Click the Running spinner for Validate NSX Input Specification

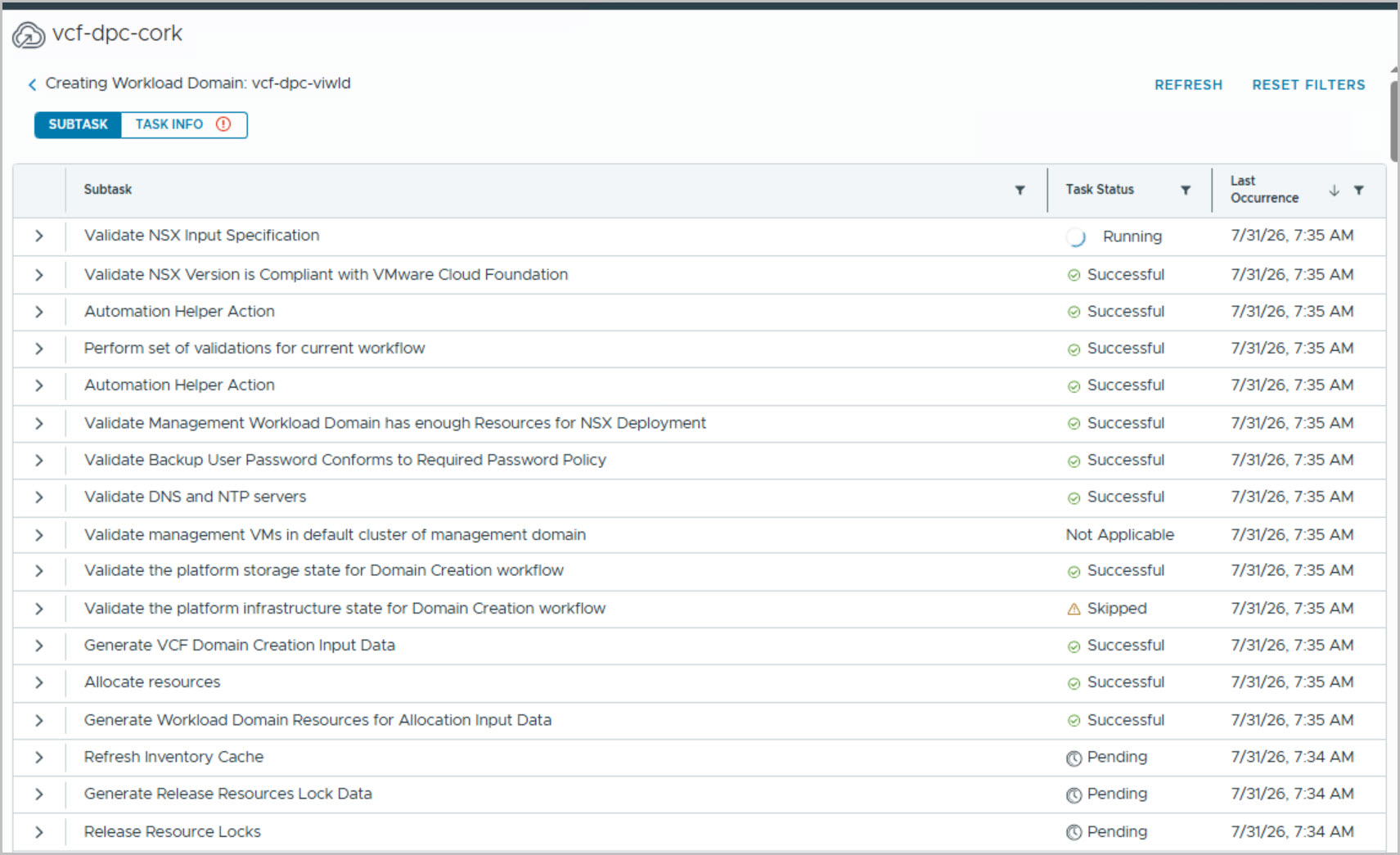coord(1076,237)
